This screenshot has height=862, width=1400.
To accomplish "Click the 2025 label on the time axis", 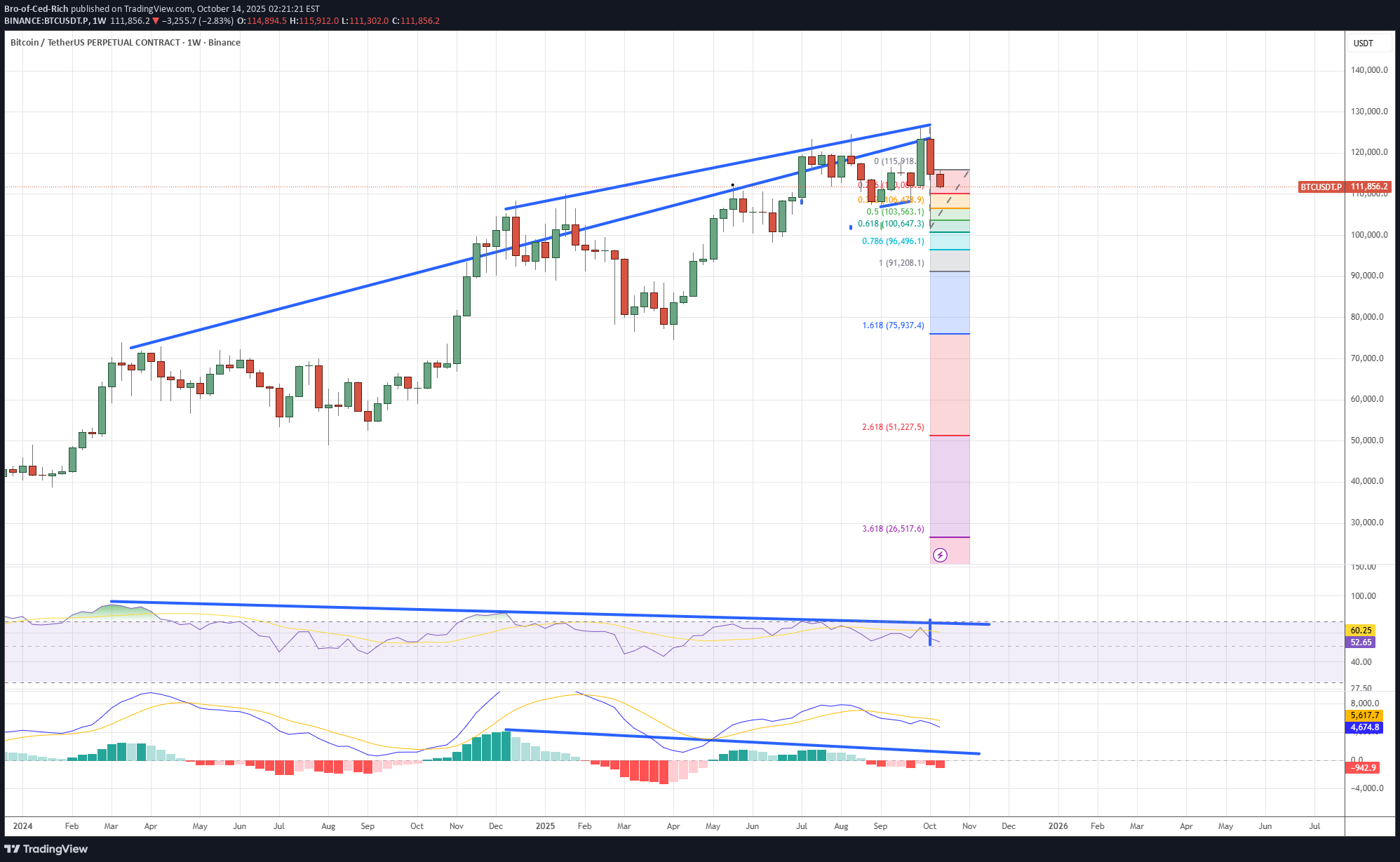I will coord(545,826).
